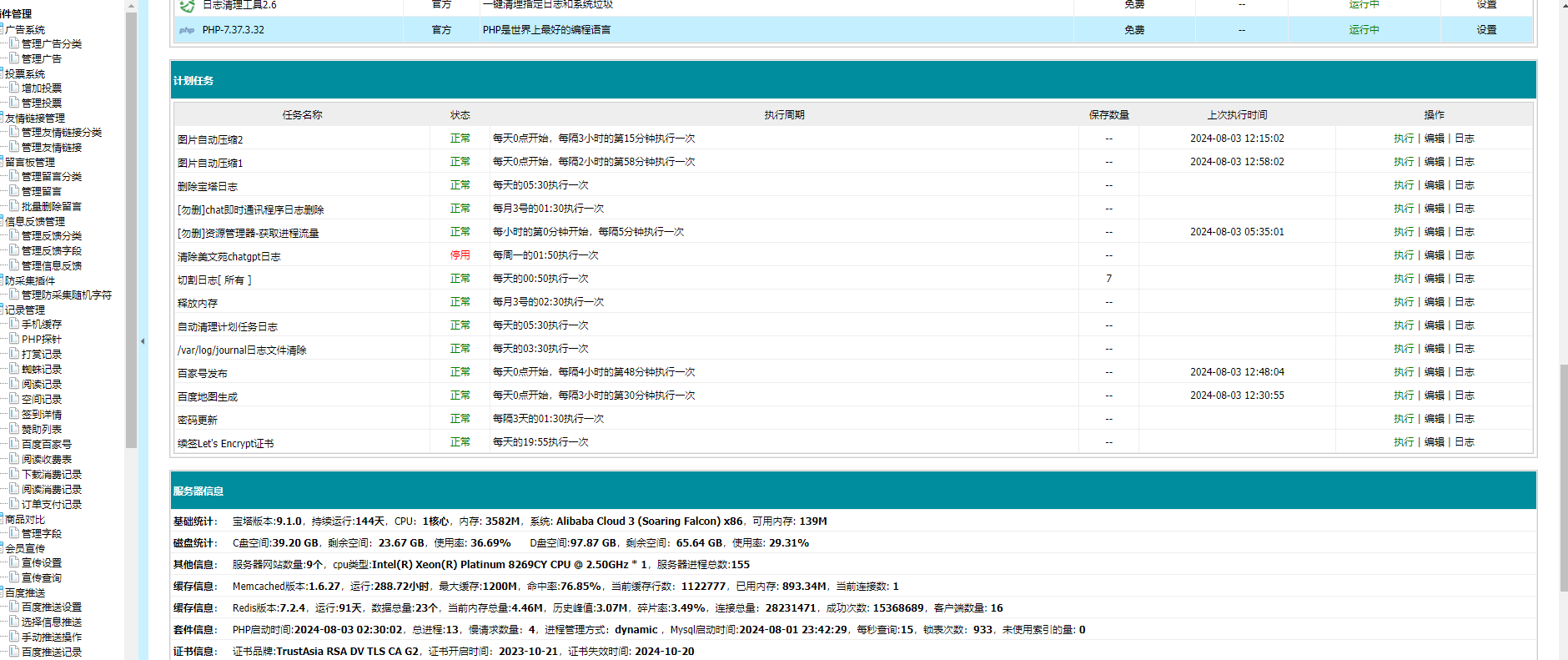Click 编辑 for 图片自动压缩1 task

[1435, 162]
